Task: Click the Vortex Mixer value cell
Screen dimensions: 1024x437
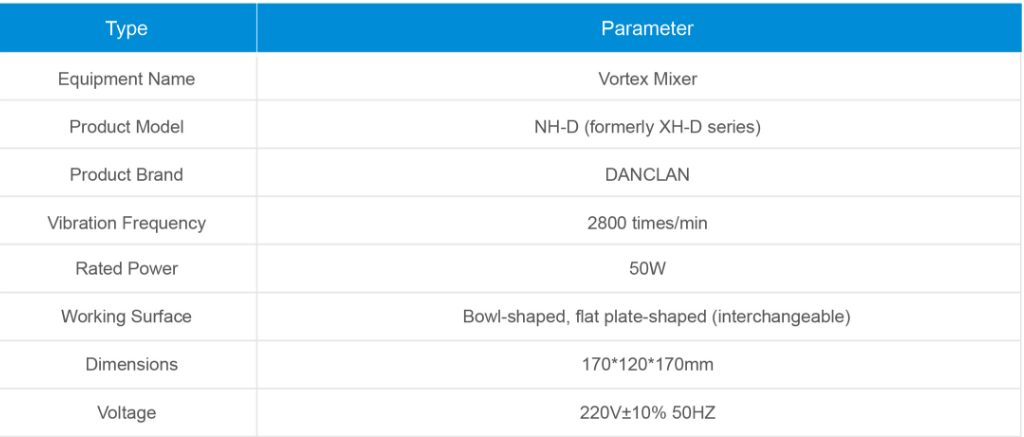Action: pyautogui.click(x=647, y=79)
